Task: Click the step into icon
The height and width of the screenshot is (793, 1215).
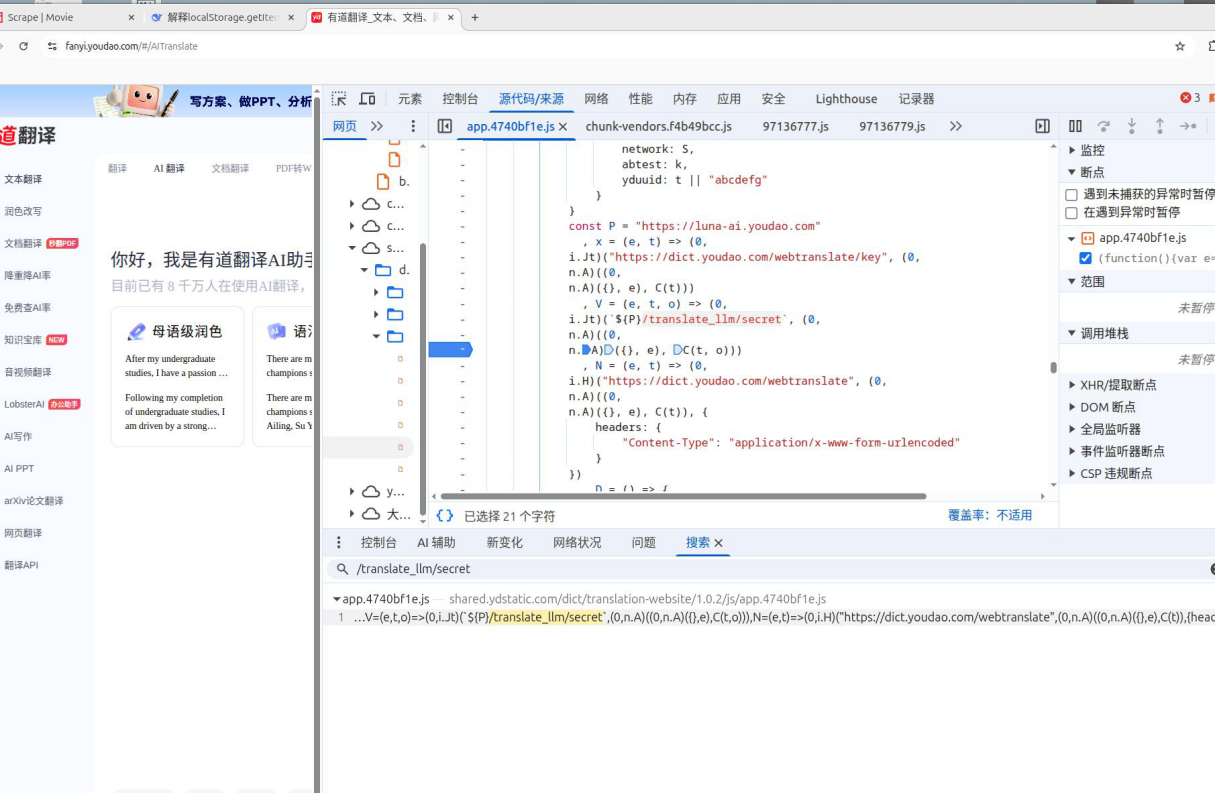Action: pyautogui.click(x=1132, y=126)
